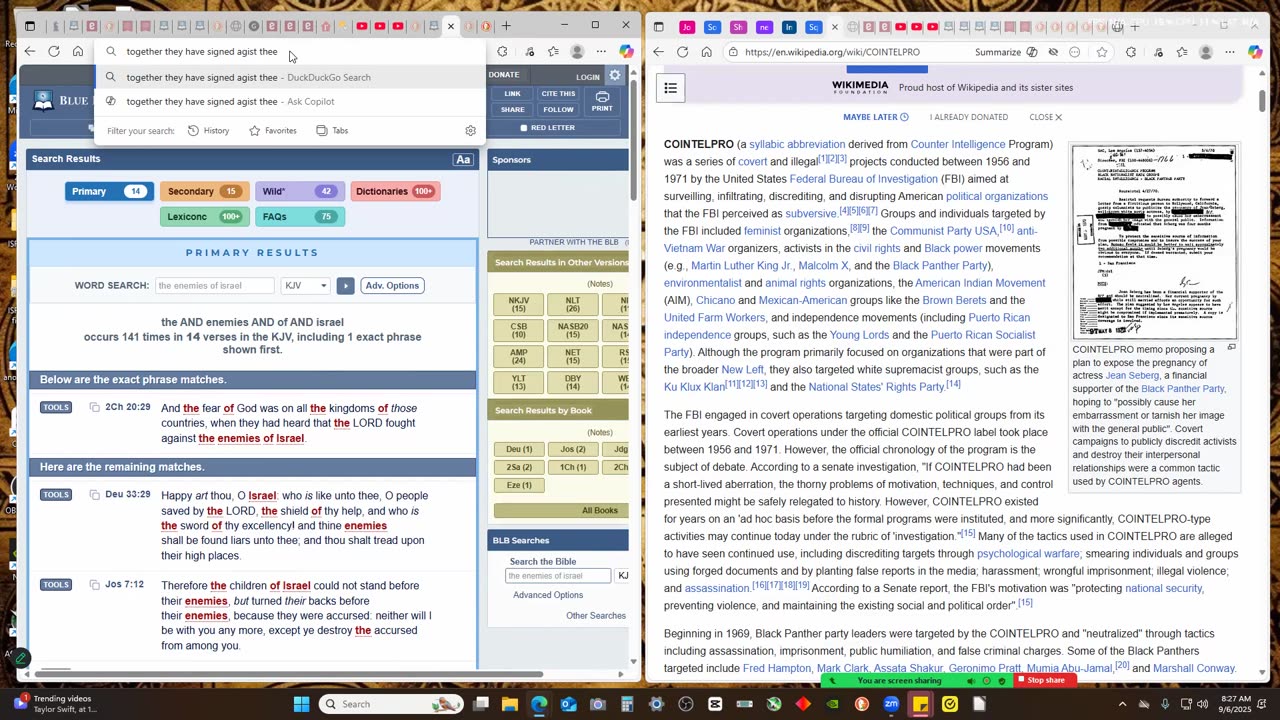
Task: Open the Advanced Options link
Action: (547, 595)
